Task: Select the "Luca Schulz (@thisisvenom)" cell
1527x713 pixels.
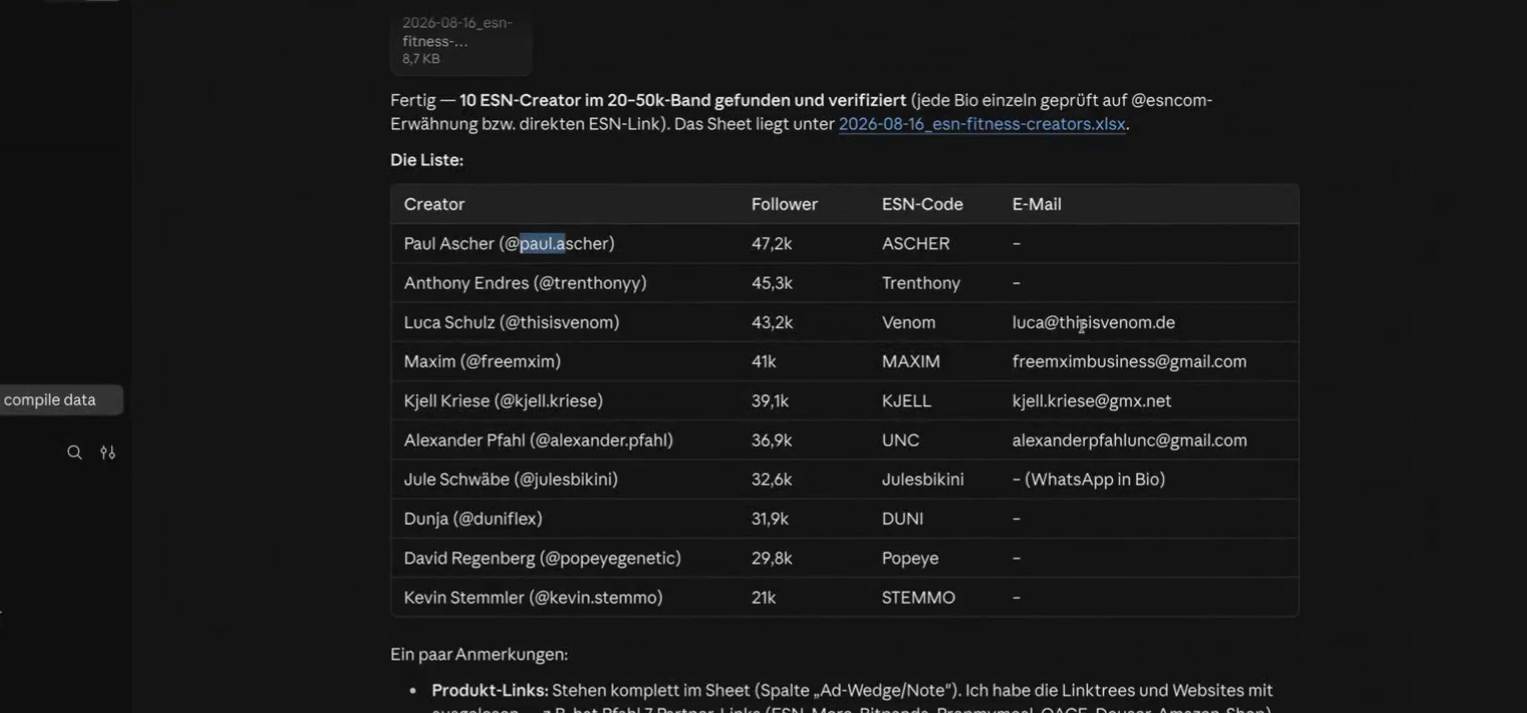Action: click(512, 322)
